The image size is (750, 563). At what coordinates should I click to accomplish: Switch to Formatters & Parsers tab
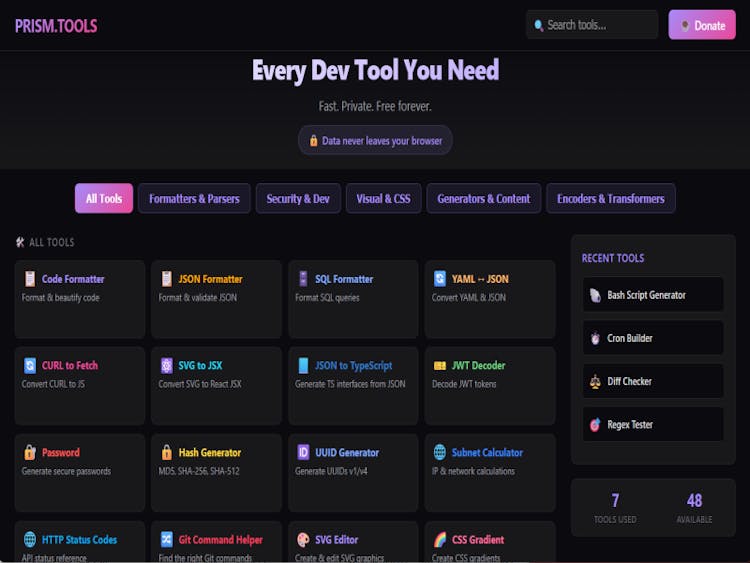(x=194, y=198)
